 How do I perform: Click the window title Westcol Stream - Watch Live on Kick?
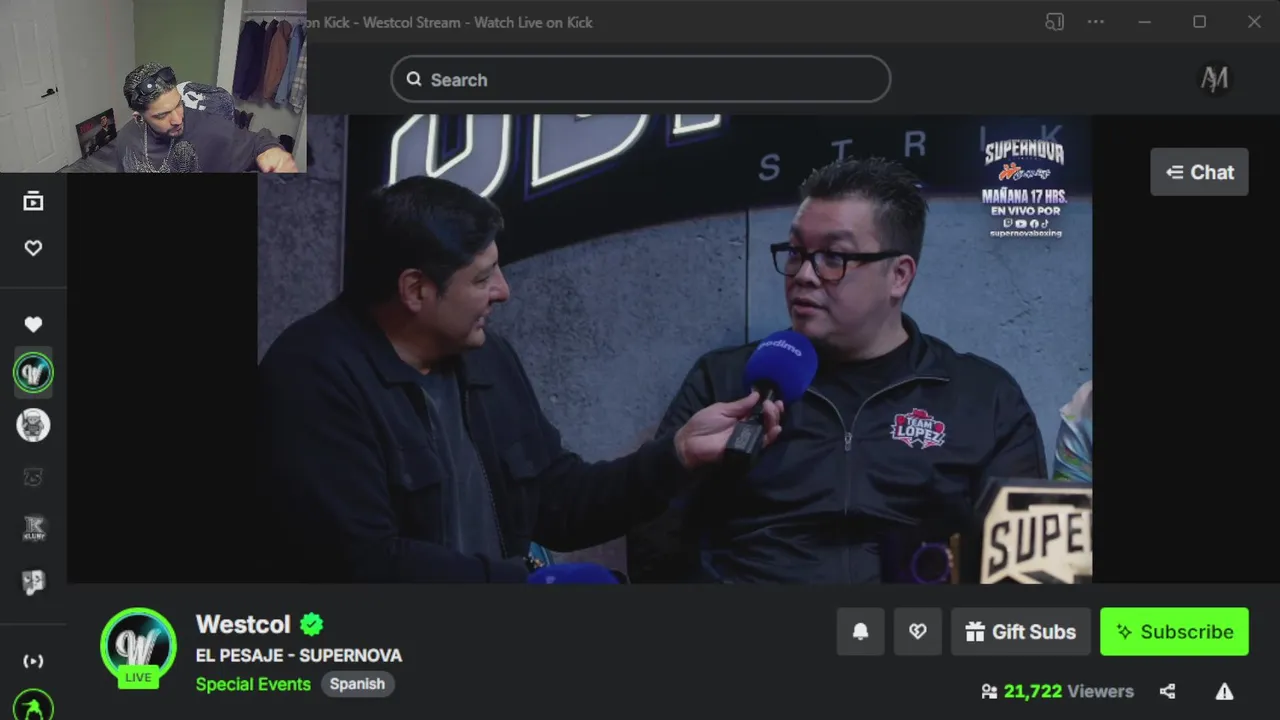pyautogui.click(x=478, y=22)
